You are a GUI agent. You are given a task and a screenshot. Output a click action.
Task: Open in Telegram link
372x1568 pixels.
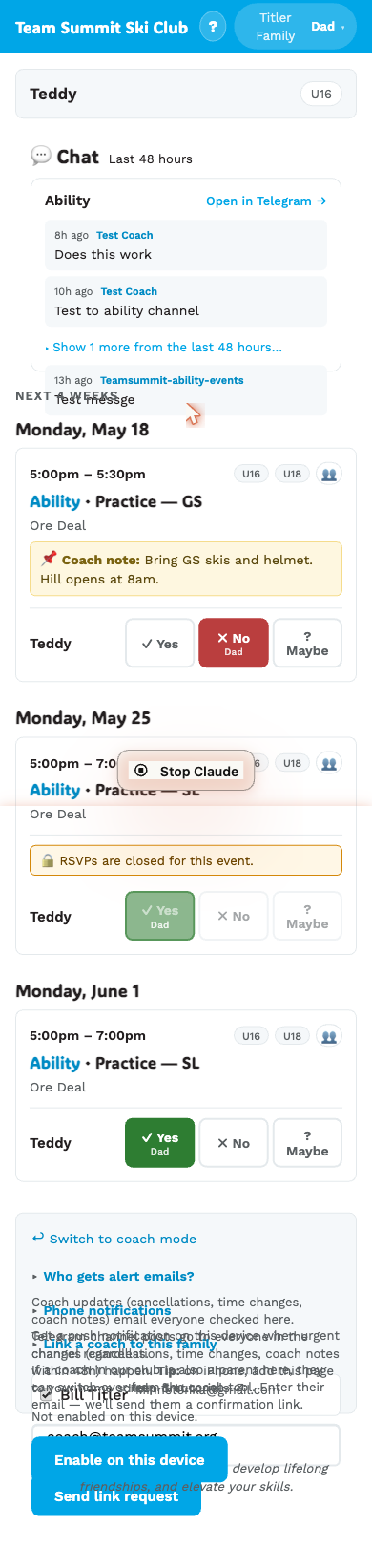(266, 201)
